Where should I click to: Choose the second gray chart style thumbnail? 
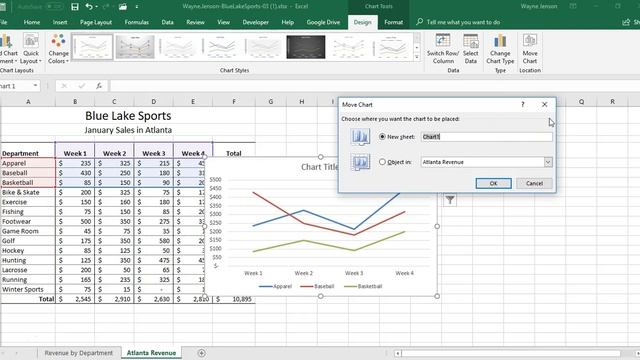coord(135,47)
